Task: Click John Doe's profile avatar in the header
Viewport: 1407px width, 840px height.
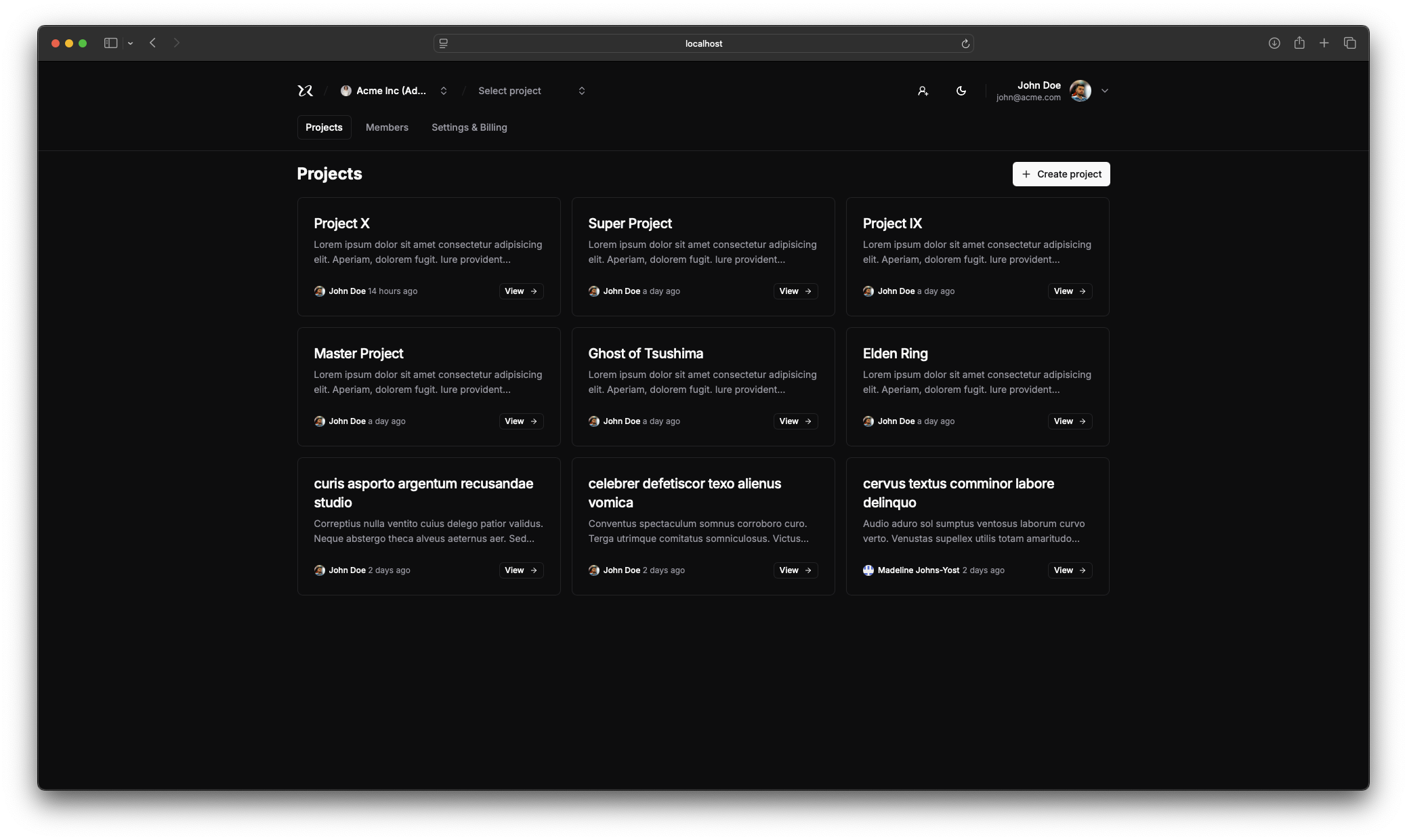Action: click(x=1081, y=90)
